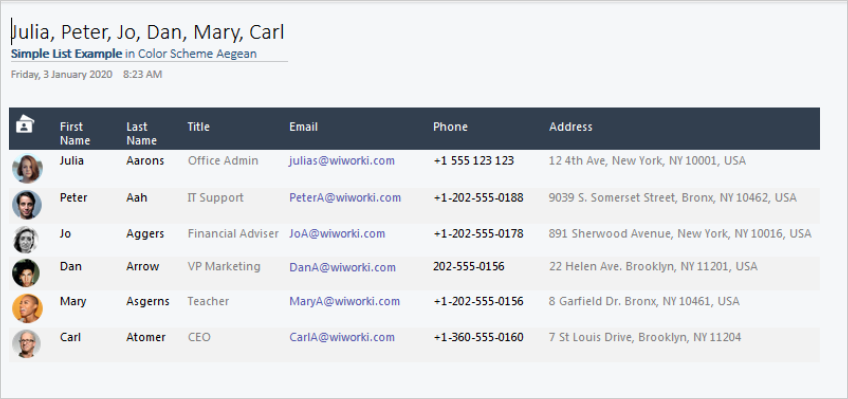Click Julia's phone number +1 555 123 123

[474, 161]
